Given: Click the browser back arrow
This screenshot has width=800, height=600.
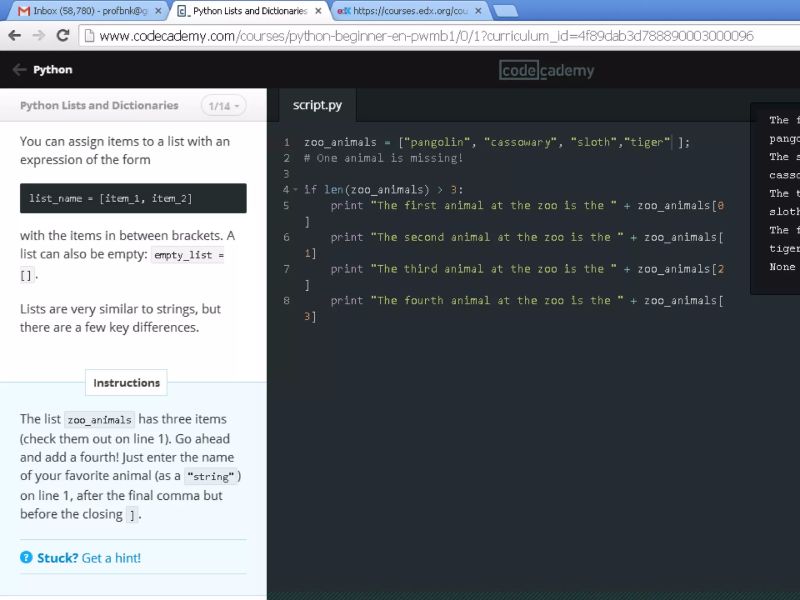Looking at the screenshot, I should pyautogui.click(x=16, y=34).
